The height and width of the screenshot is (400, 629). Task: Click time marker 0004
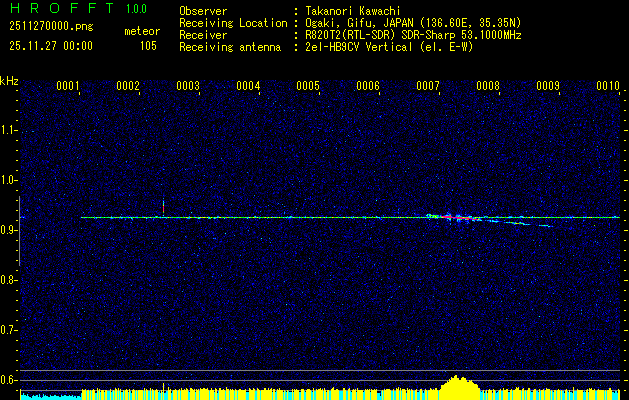[x=248, y=86]
